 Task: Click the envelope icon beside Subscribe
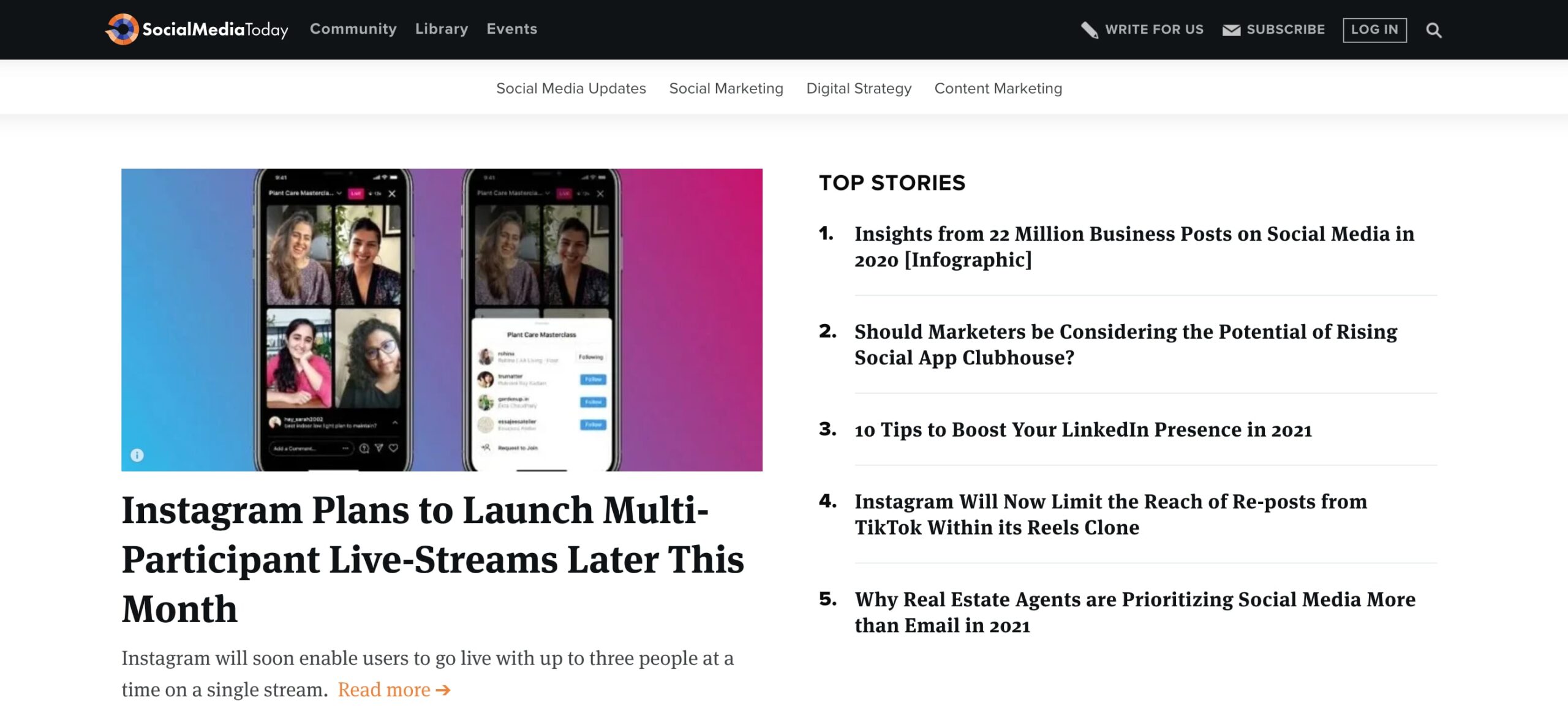coord(1231,30)
